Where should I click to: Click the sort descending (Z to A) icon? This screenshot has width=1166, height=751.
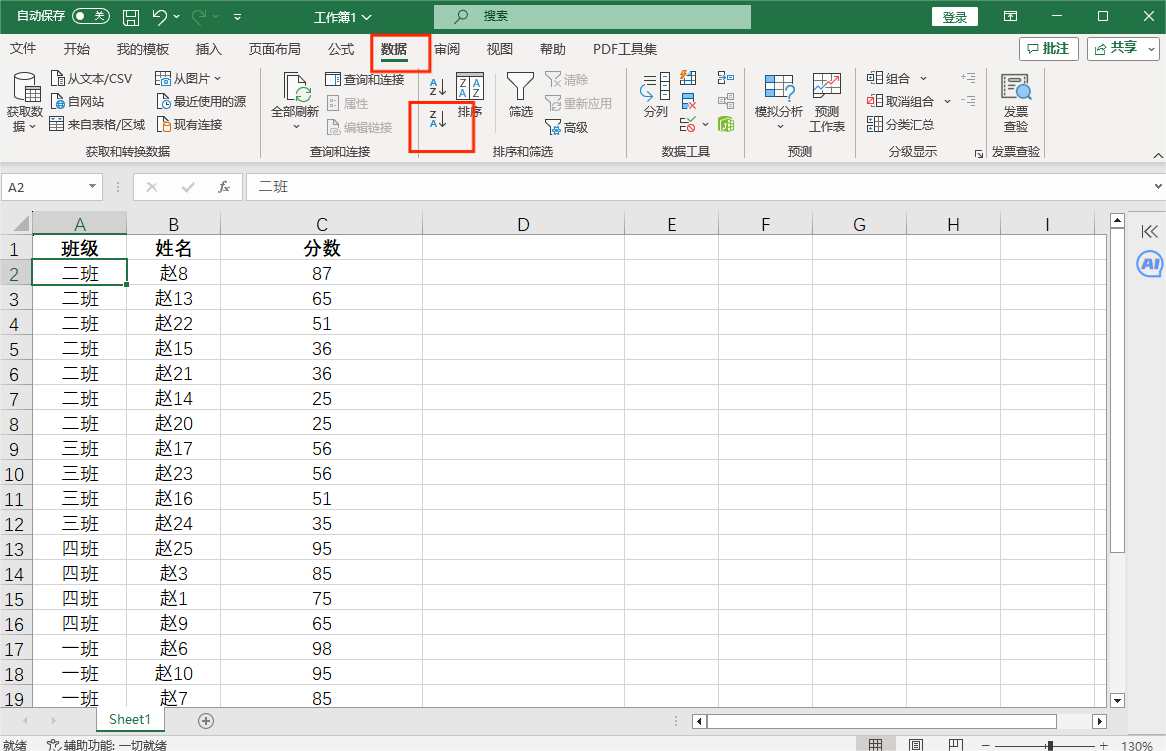(x=438, y=120)
